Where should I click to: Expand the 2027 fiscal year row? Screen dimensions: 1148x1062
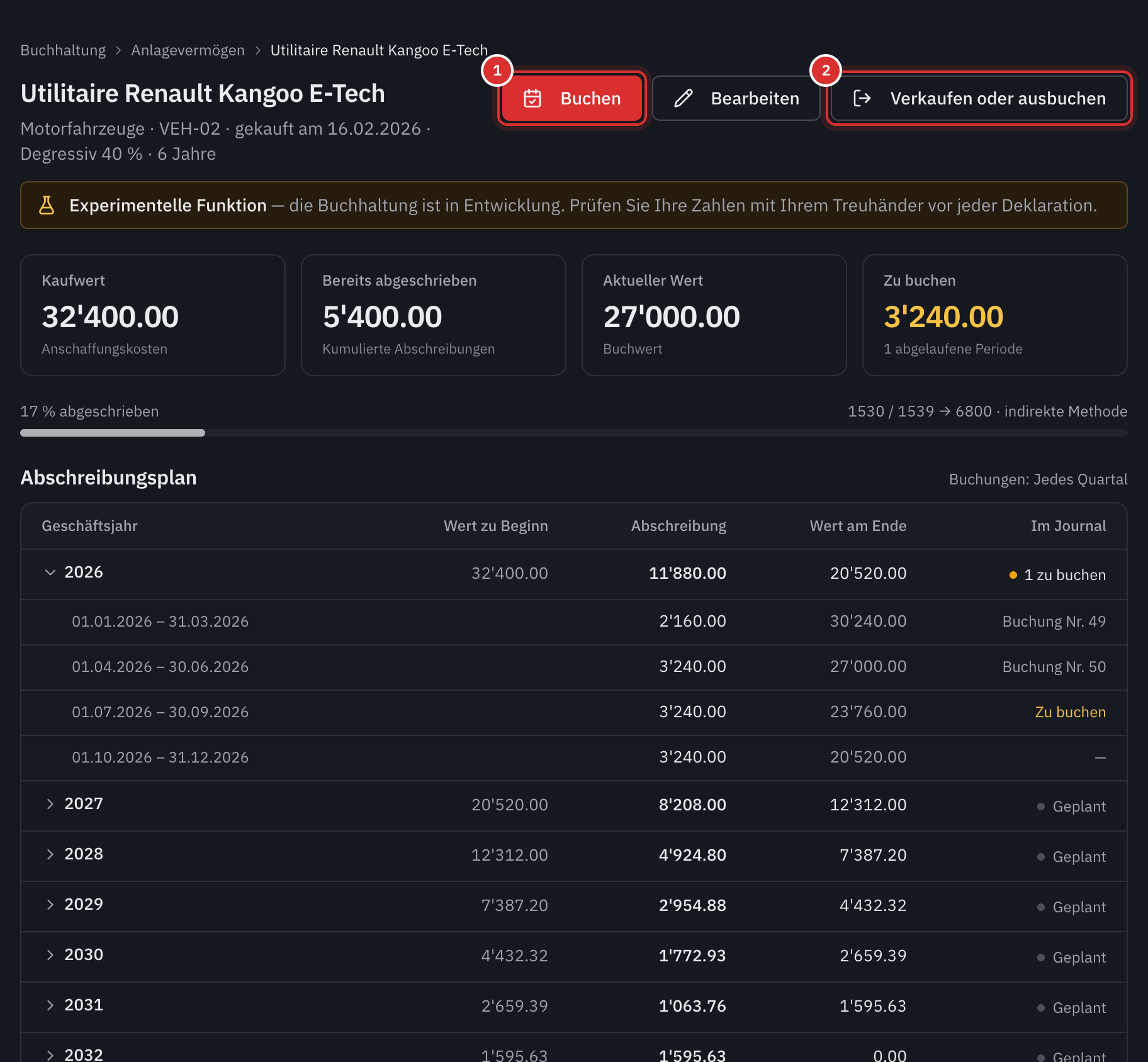50,804
